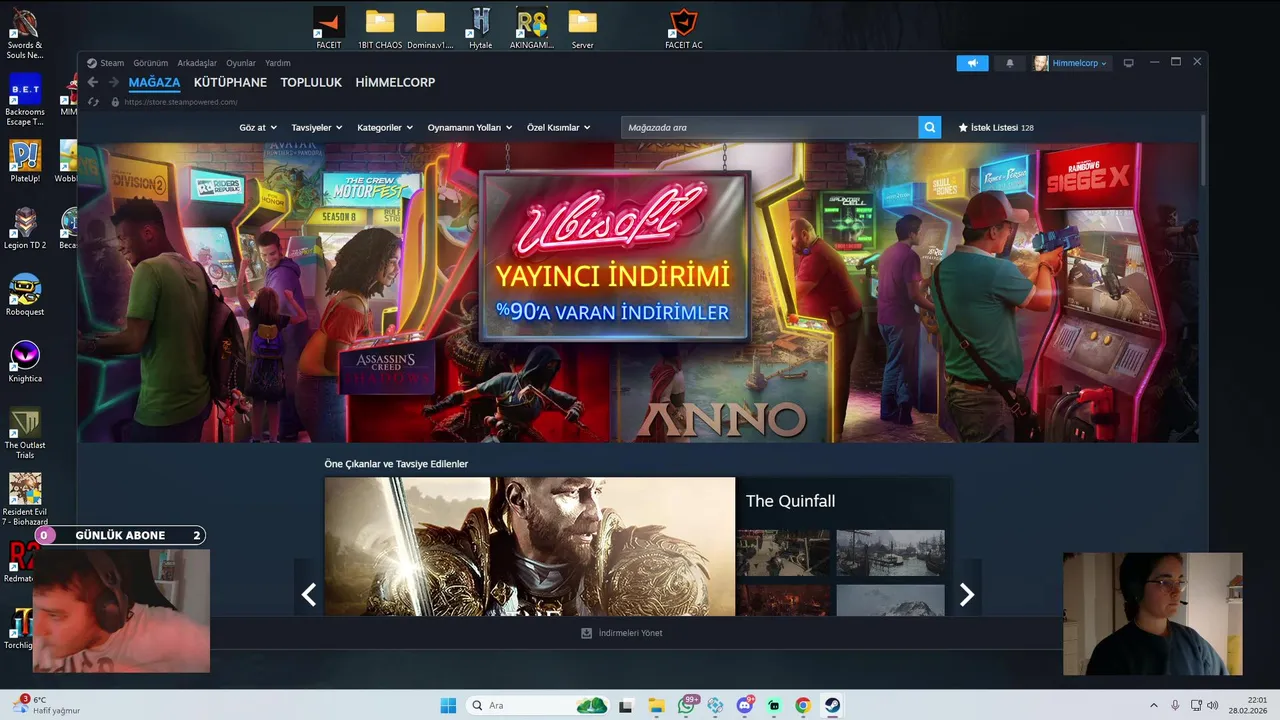Open the Server desktop folder

click(x=582, y=28)
